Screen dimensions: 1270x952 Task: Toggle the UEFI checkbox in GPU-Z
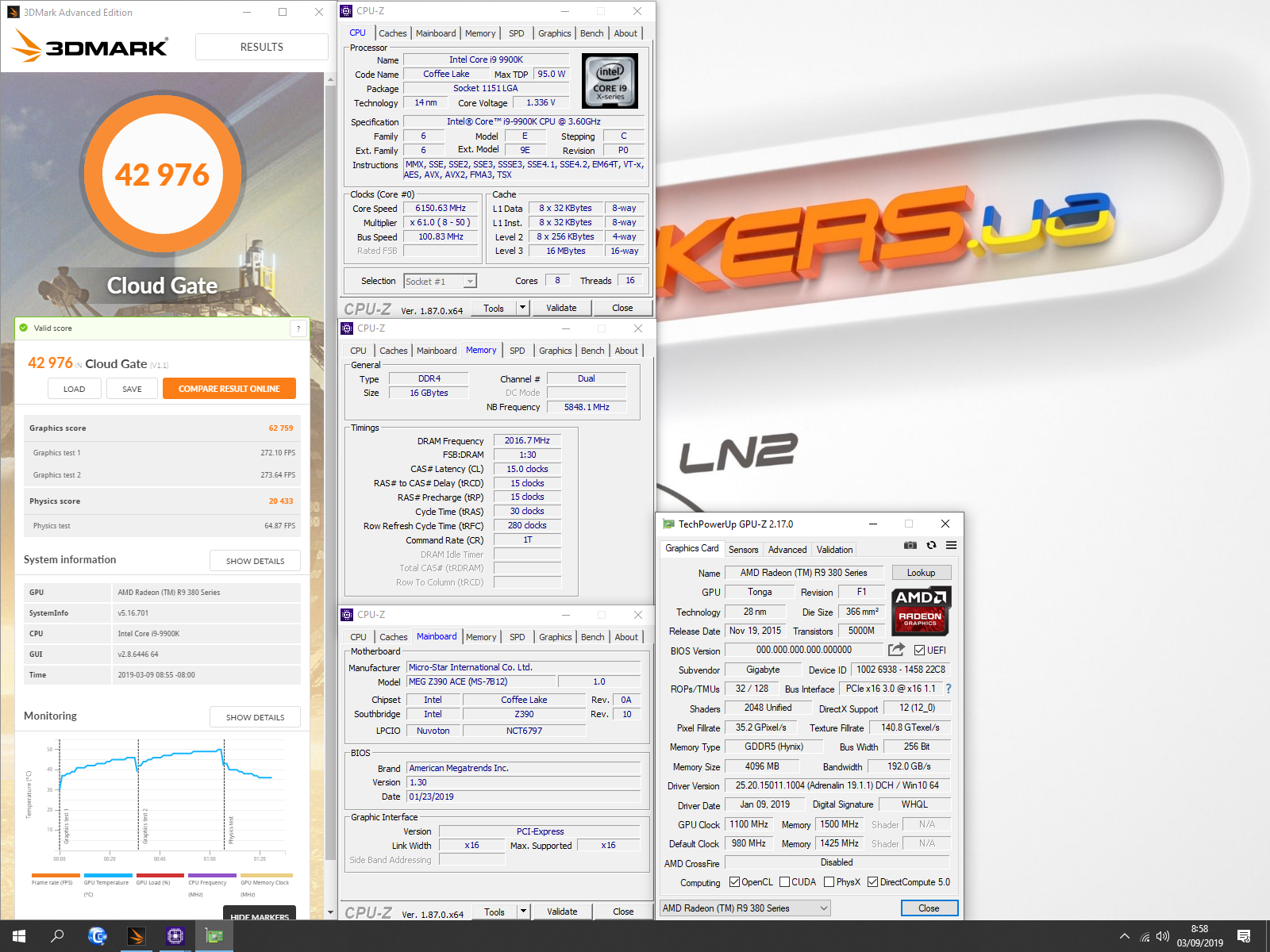click(x=919, y=650)
